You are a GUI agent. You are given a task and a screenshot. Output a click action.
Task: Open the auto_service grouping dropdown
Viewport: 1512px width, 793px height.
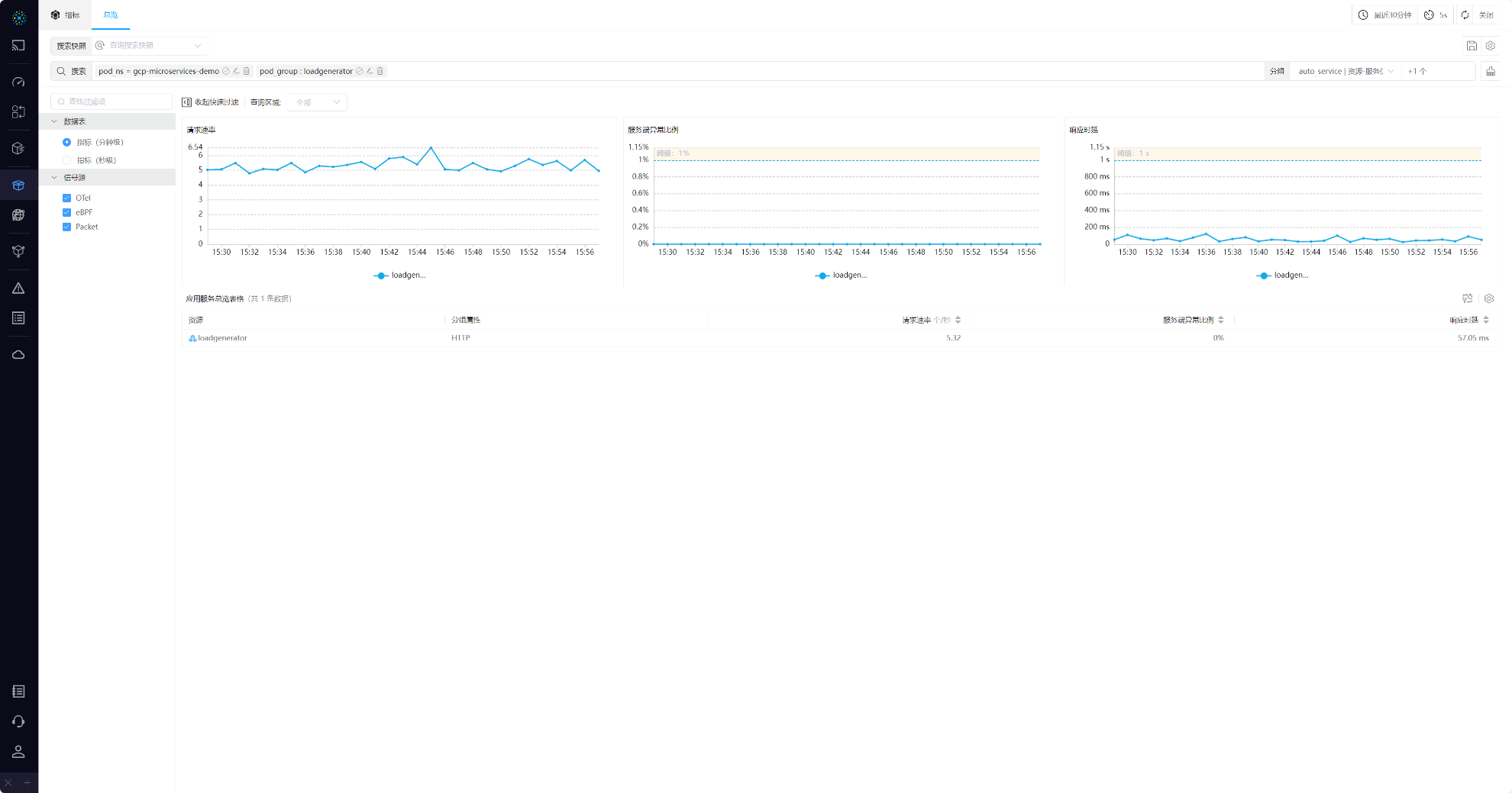click(x=1346, y=71)
